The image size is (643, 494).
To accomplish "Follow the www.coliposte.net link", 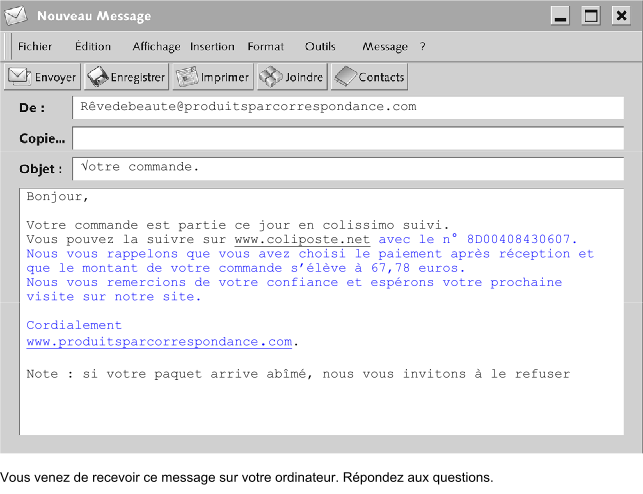I will pos(302,240).
